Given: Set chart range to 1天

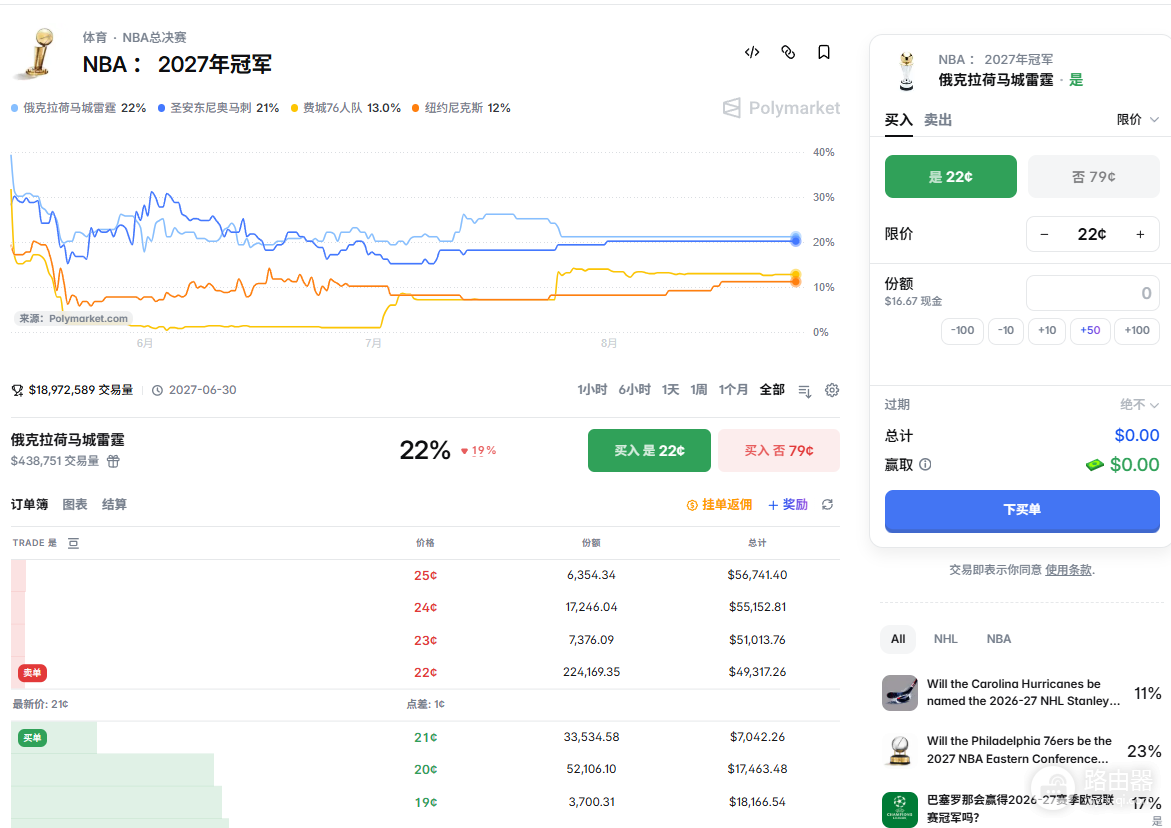Looking at the screenshot, I should (670, 390).
